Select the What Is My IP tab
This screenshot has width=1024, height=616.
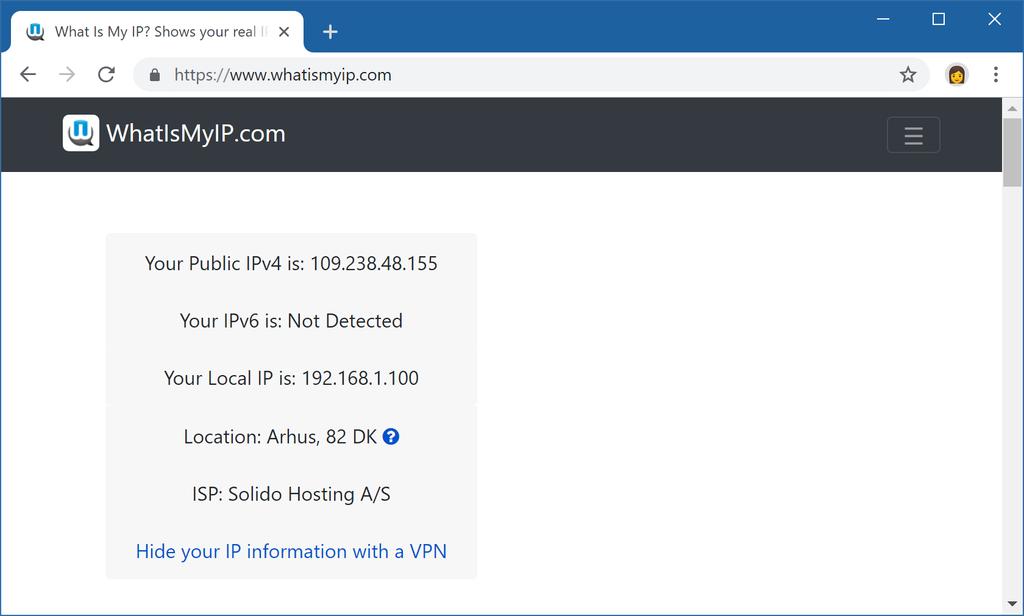[157, 31]
